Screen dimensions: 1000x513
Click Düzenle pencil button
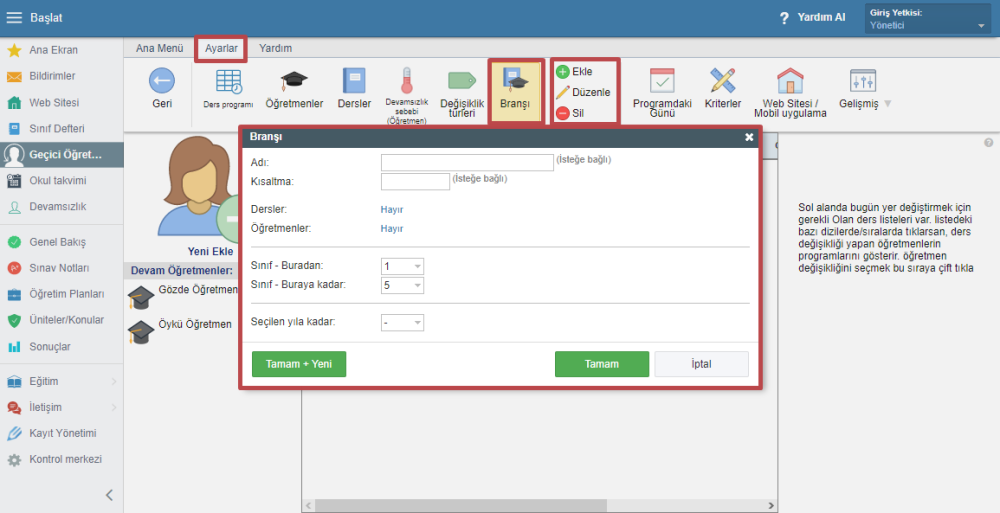pyautogui.click(x=583, y=92)
